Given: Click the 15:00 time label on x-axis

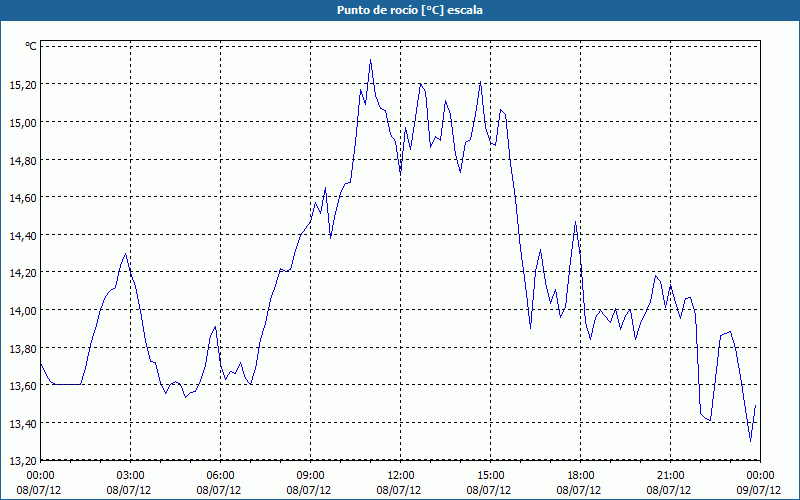Looking at the screenshot, I should click(490, 476).
